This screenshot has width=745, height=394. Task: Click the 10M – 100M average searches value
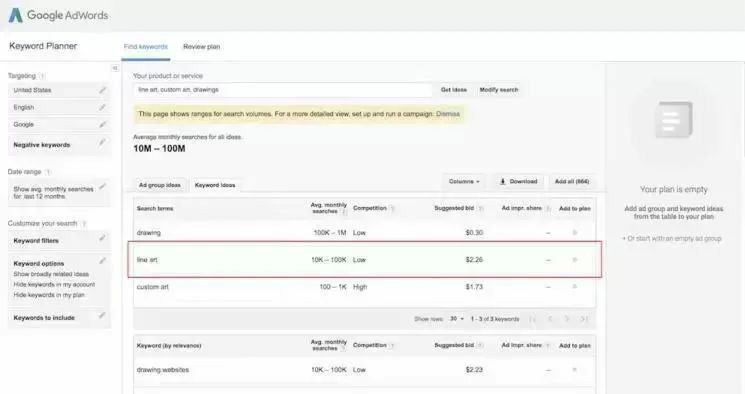[x=159, y=149]
